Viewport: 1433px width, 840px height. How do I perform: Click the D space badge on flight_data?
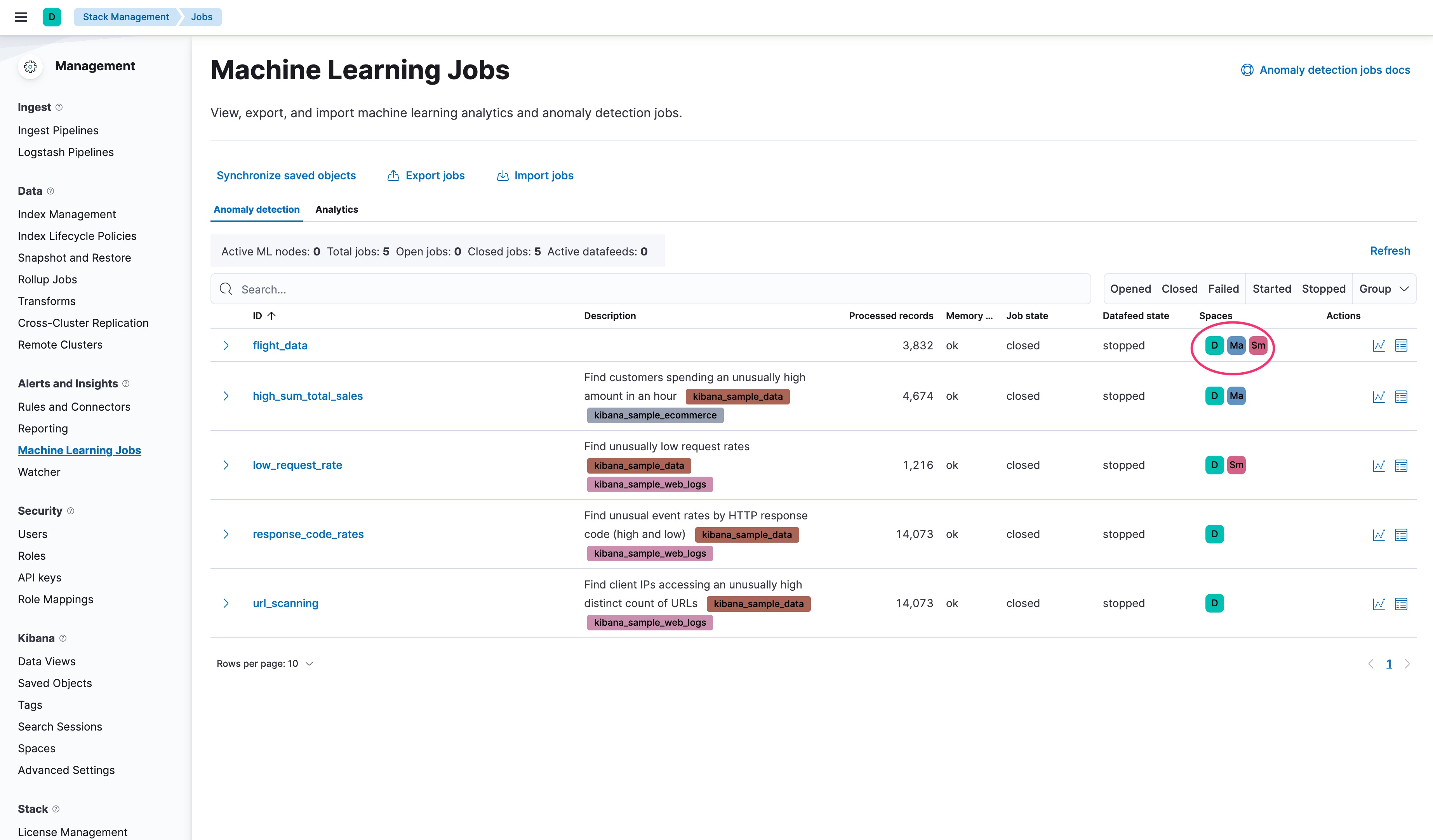(1215, 345)
